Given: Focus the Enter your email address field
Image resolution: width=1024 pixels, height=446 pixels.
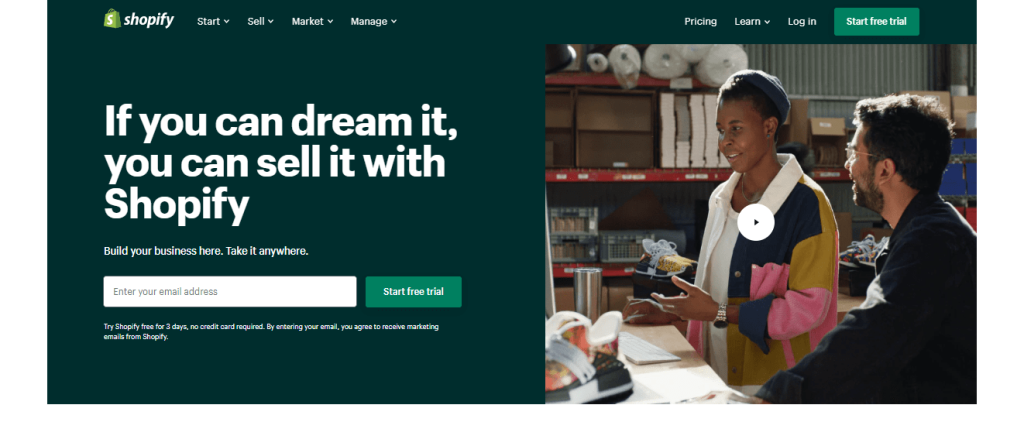Looking at the screenshot, I should 230,291.
